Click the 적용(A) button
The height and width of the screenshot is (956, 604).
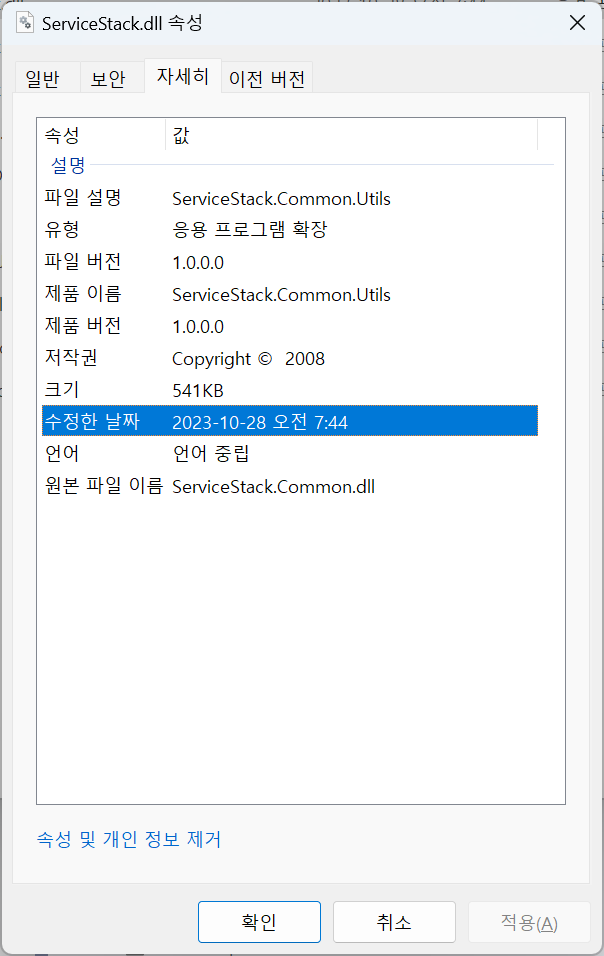pos(528,922)
